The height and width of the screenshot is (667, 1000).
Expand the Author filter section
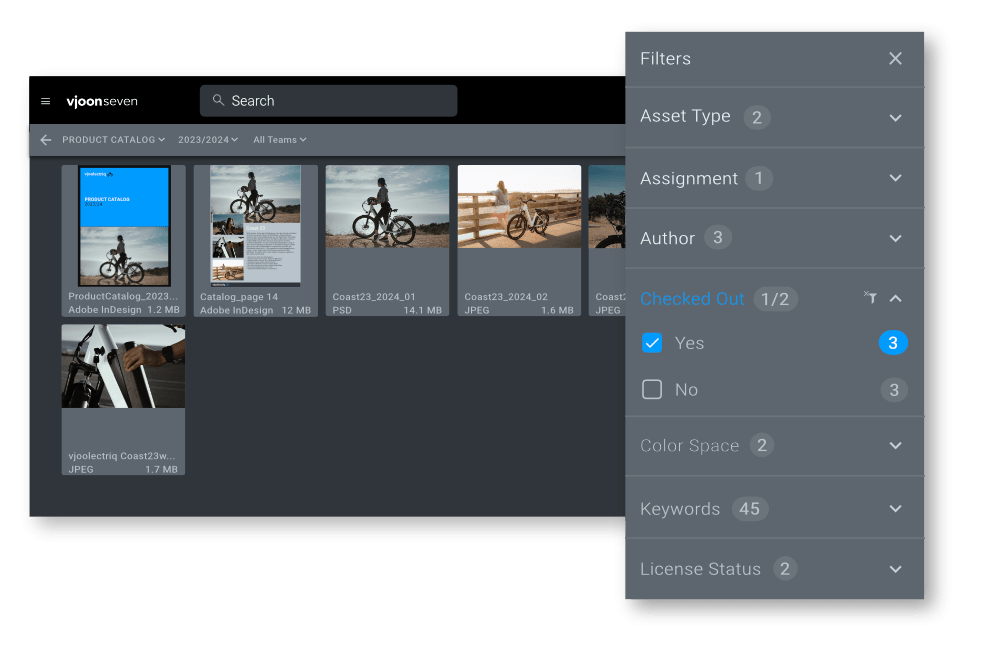tap(895, 238)
